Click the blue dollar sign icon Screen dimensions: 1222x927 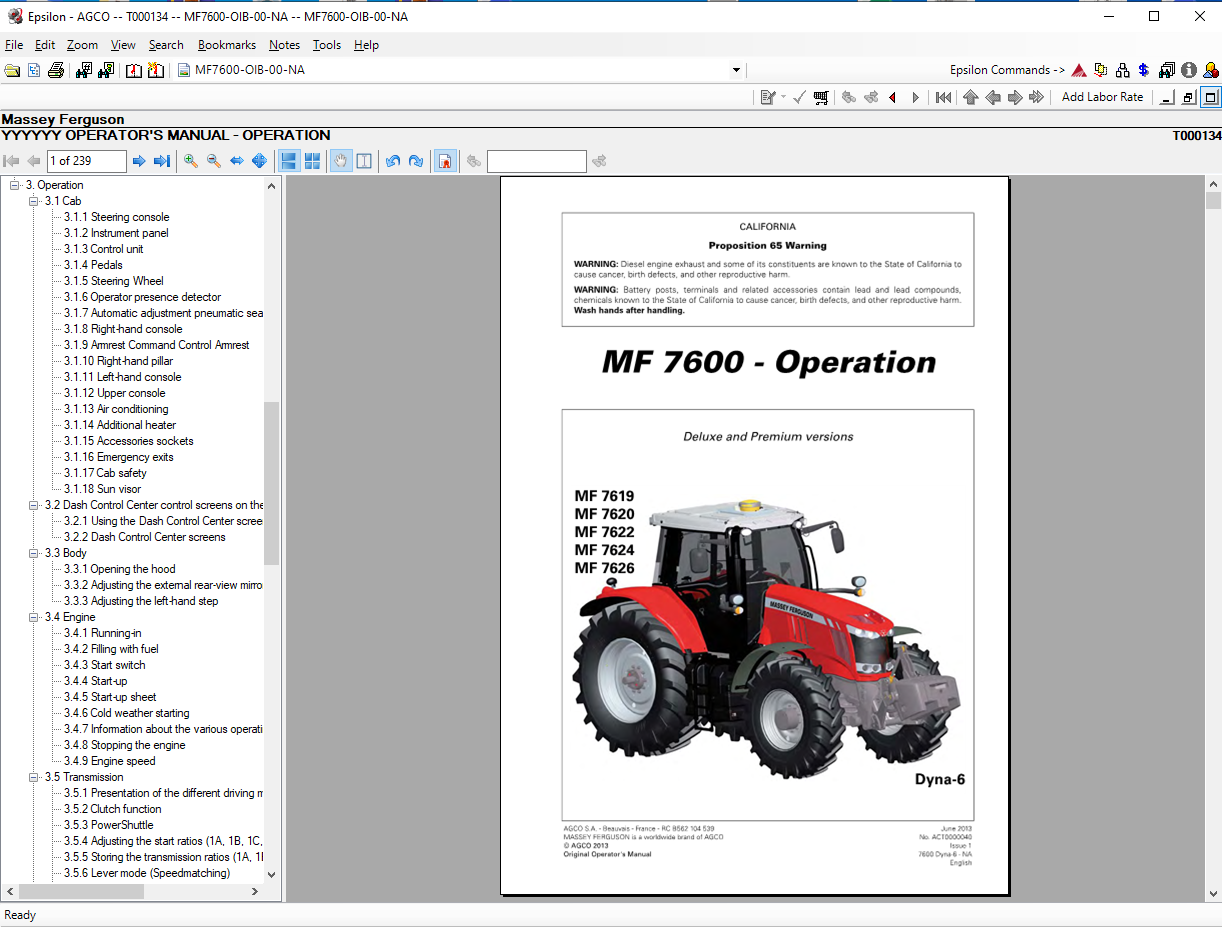pos(1144,70)
